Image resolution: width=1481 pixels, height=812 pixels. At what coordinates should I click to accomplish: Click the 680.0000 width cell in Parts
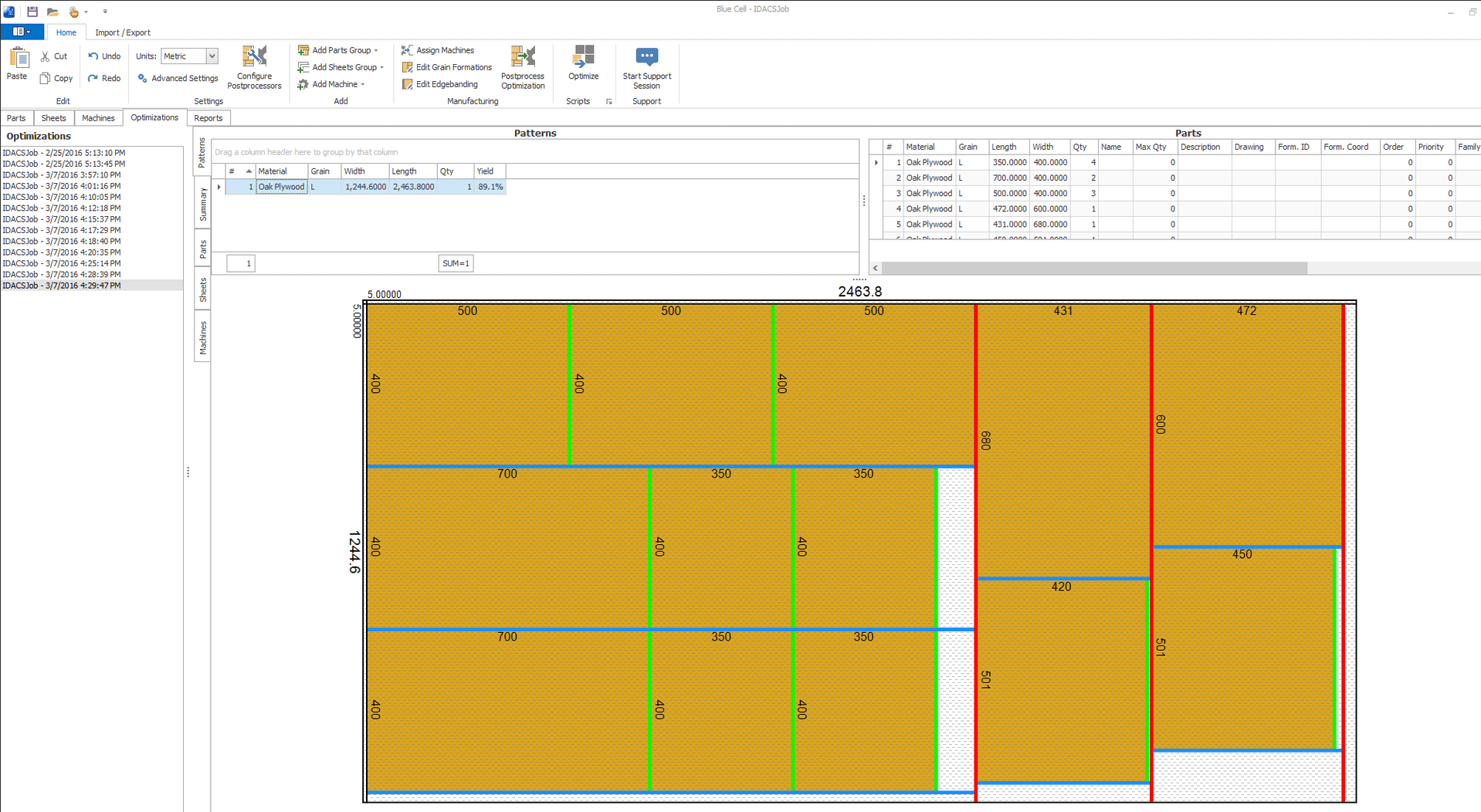(1049, 225)
